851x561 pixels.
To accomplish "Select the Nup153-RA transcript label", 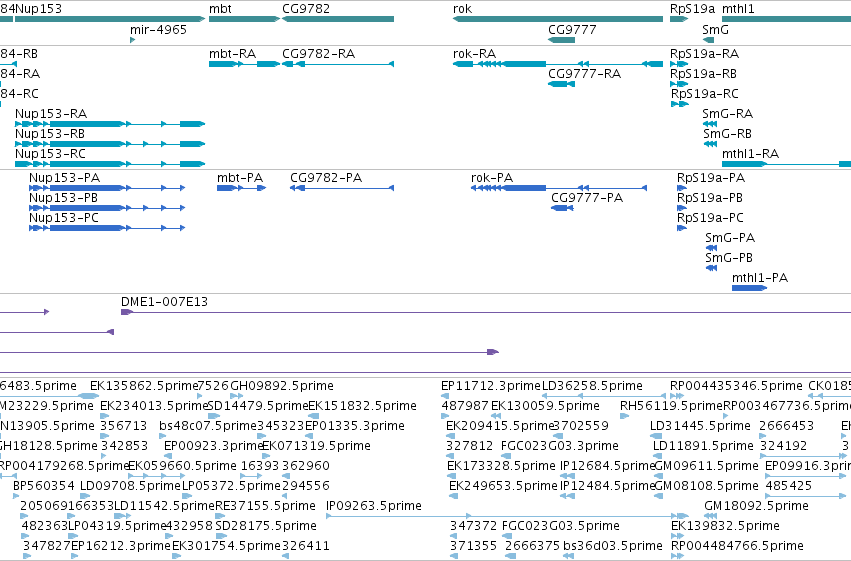I will click(51, 114).
